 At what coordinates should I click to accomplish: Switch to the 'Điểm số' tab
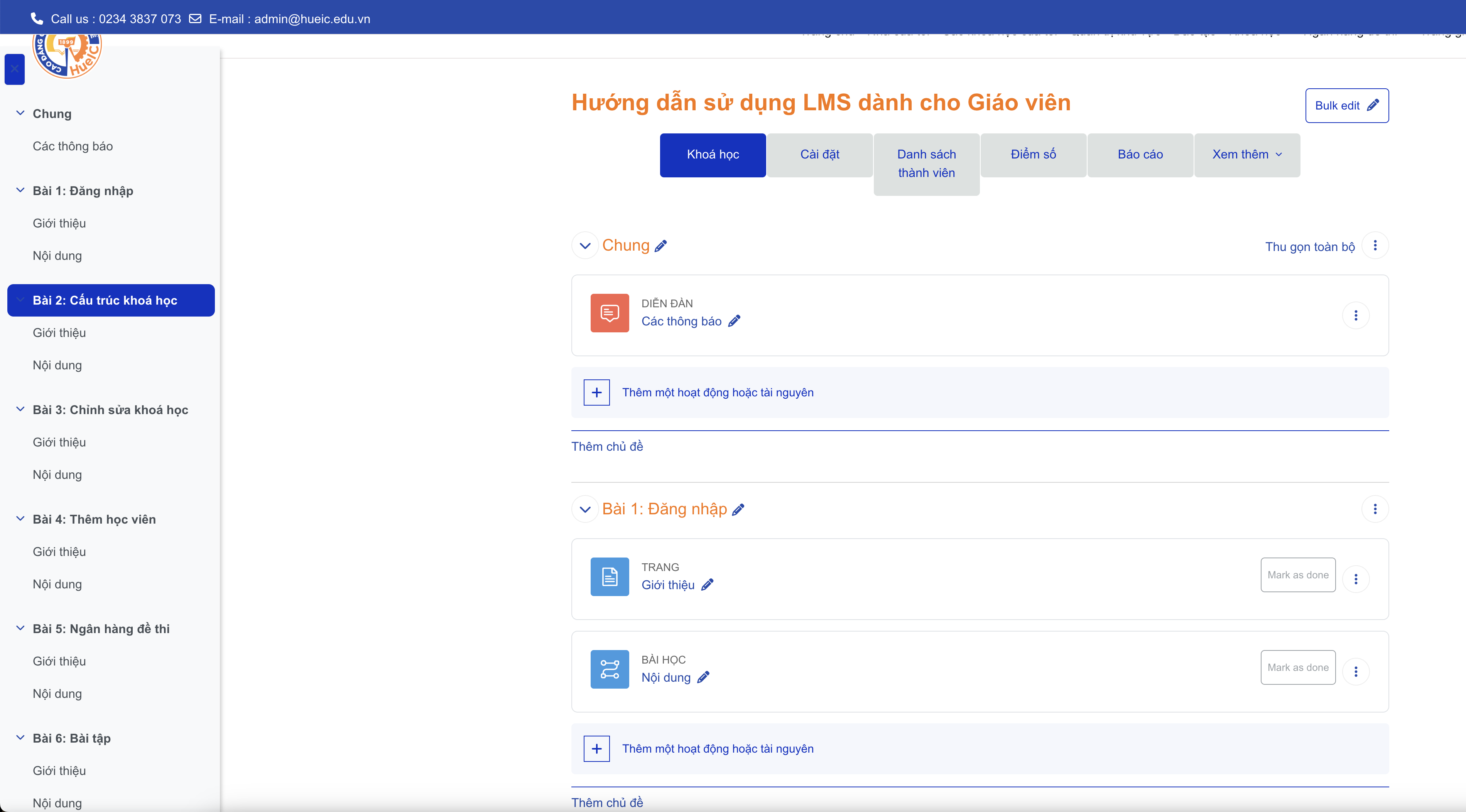click(1033, 155)
